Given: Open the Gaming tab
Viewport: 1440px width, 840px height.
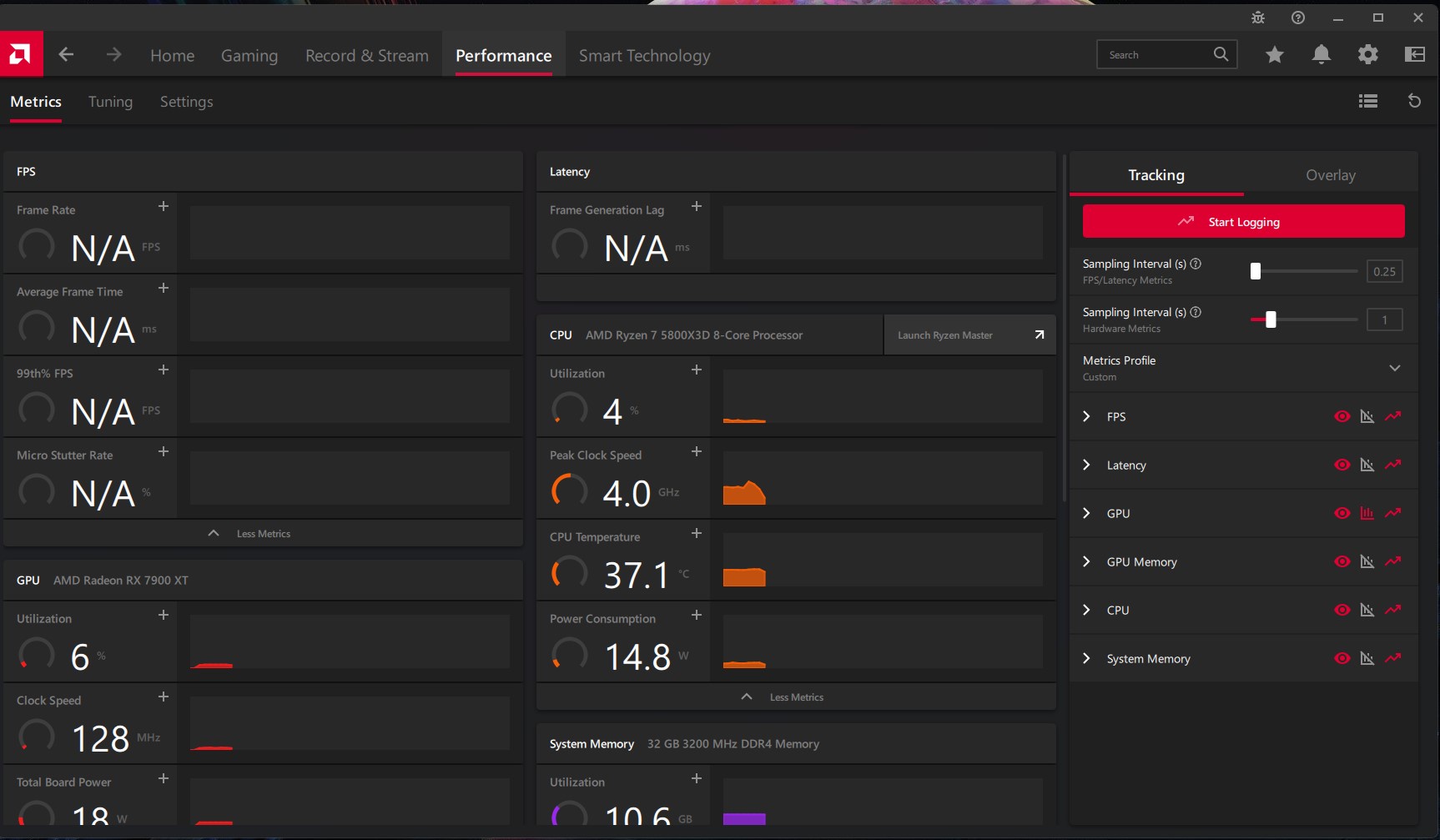Looking at the screenshot, I should point(249,55).
